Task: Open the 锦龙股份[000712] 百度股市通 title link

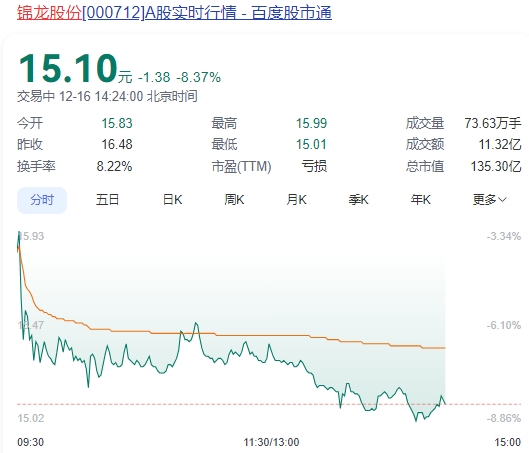Action: coord(174,13)
